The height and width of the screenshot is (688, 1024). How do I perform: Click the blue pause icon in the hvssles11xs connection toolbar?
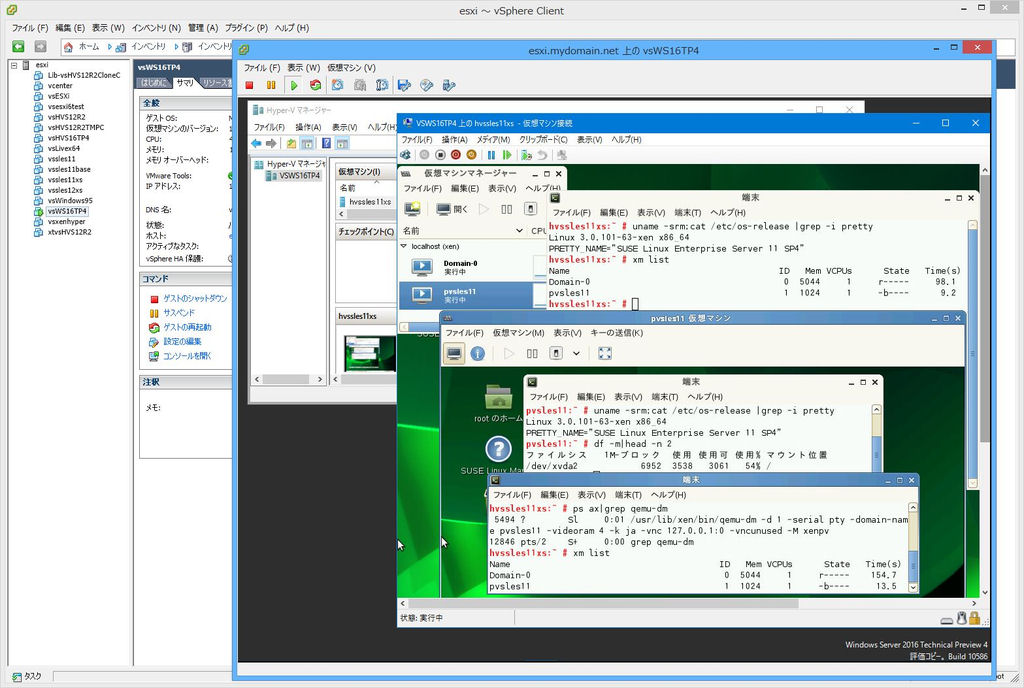point(491,155)
